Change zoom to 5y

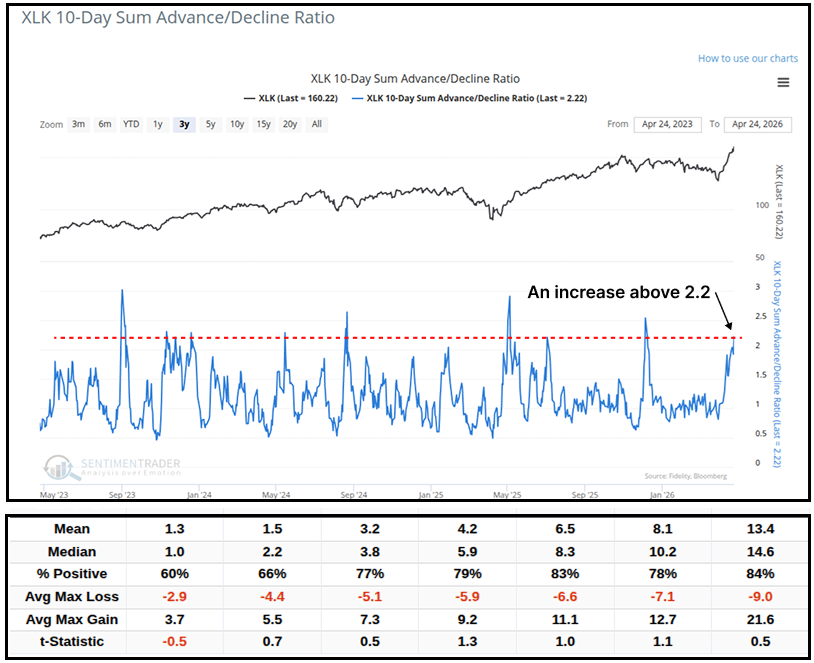(x=209, y=124)
